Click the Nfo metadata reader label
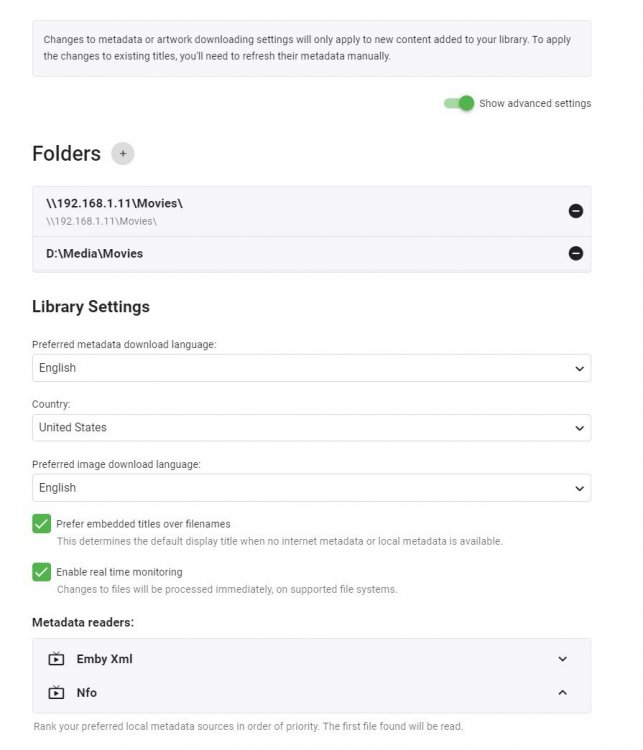This screenshot has height=750, width=643. coord(87,692)
